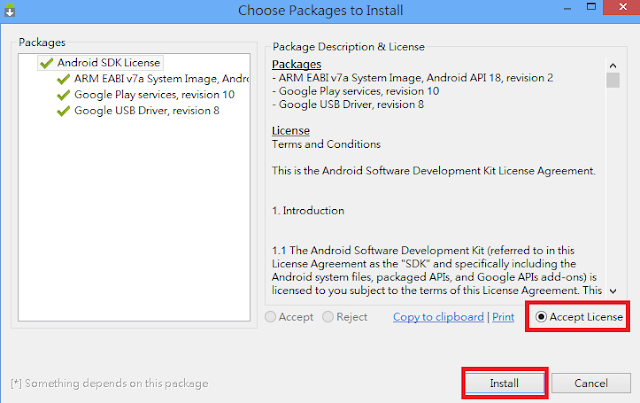Image resolution: width=640 pixels, height=403 pixels.
Task: Click green checkmark beside ARM EABI v7a System Image
Action: pos(63,79)
